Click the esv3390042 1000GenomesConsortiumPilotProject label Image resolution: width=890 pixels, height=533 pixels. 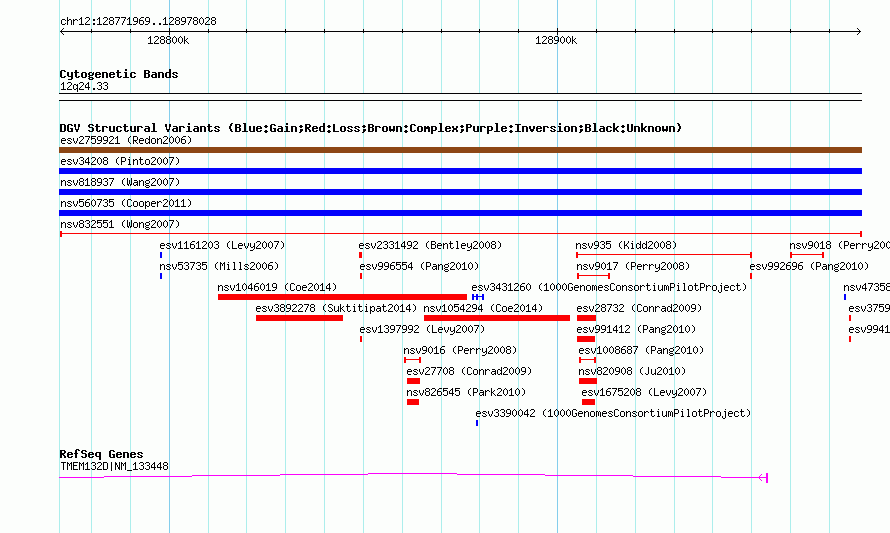[x=613, y=413]
